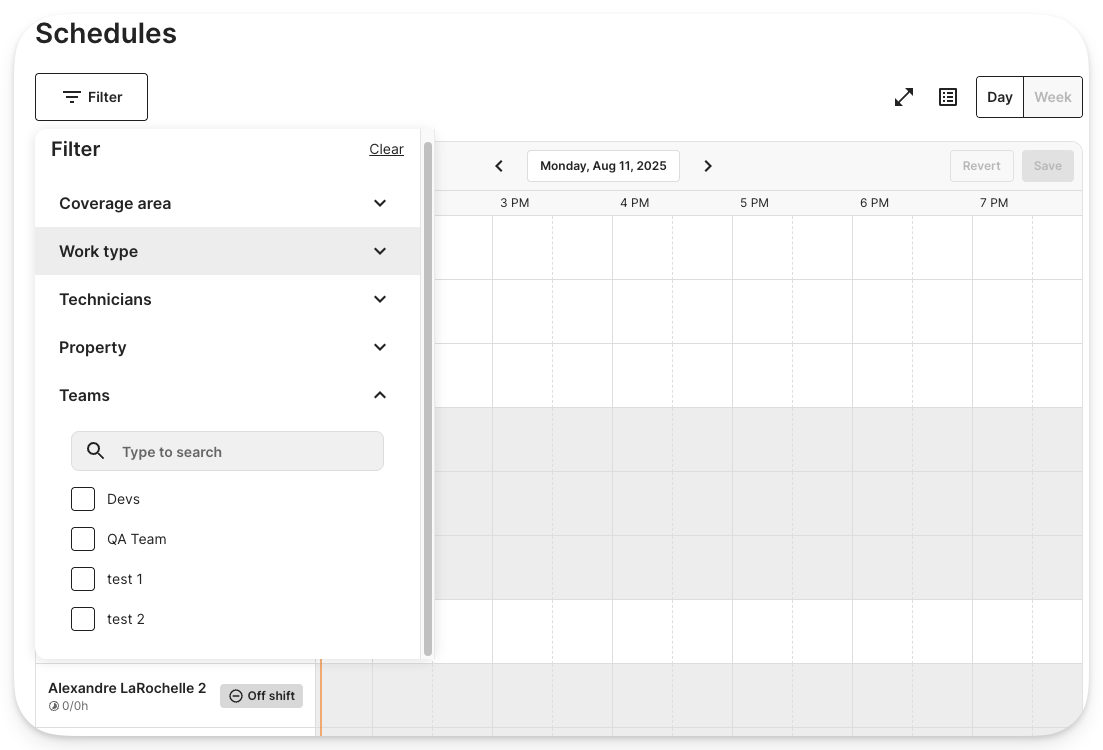This screenshot has width=1103, height=750.
Task: Check the test 1 checkbox
Action: 82,578
